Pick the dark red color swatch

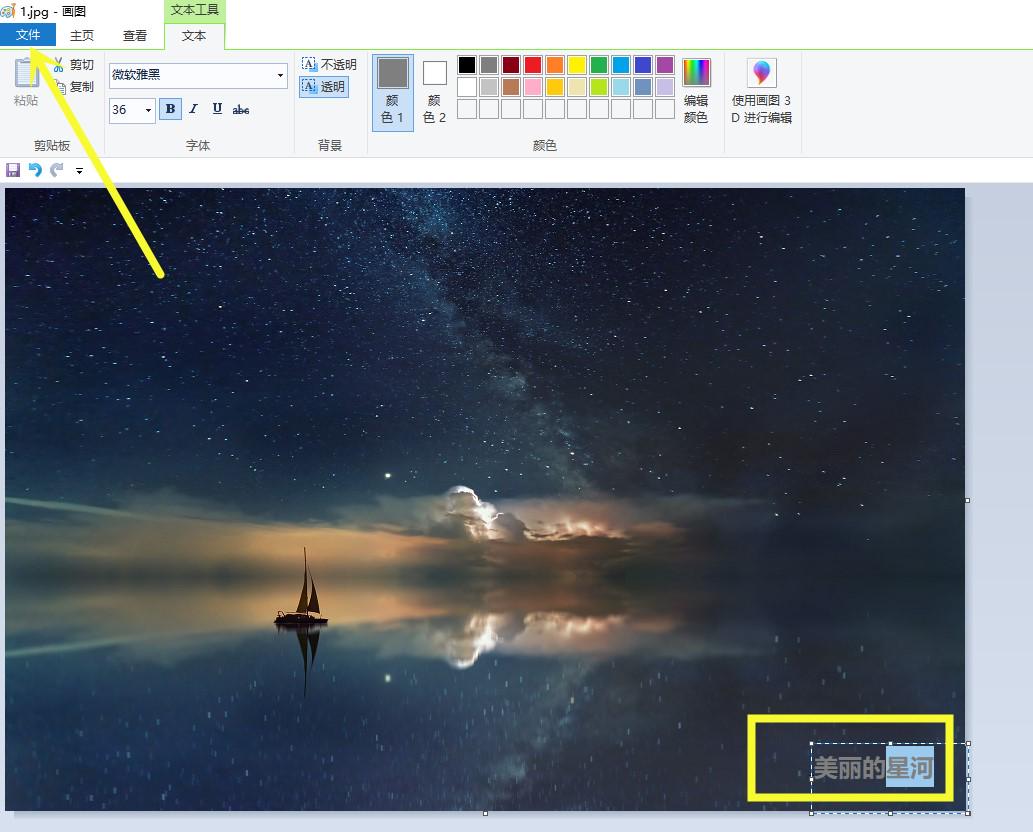pos(511,65)
